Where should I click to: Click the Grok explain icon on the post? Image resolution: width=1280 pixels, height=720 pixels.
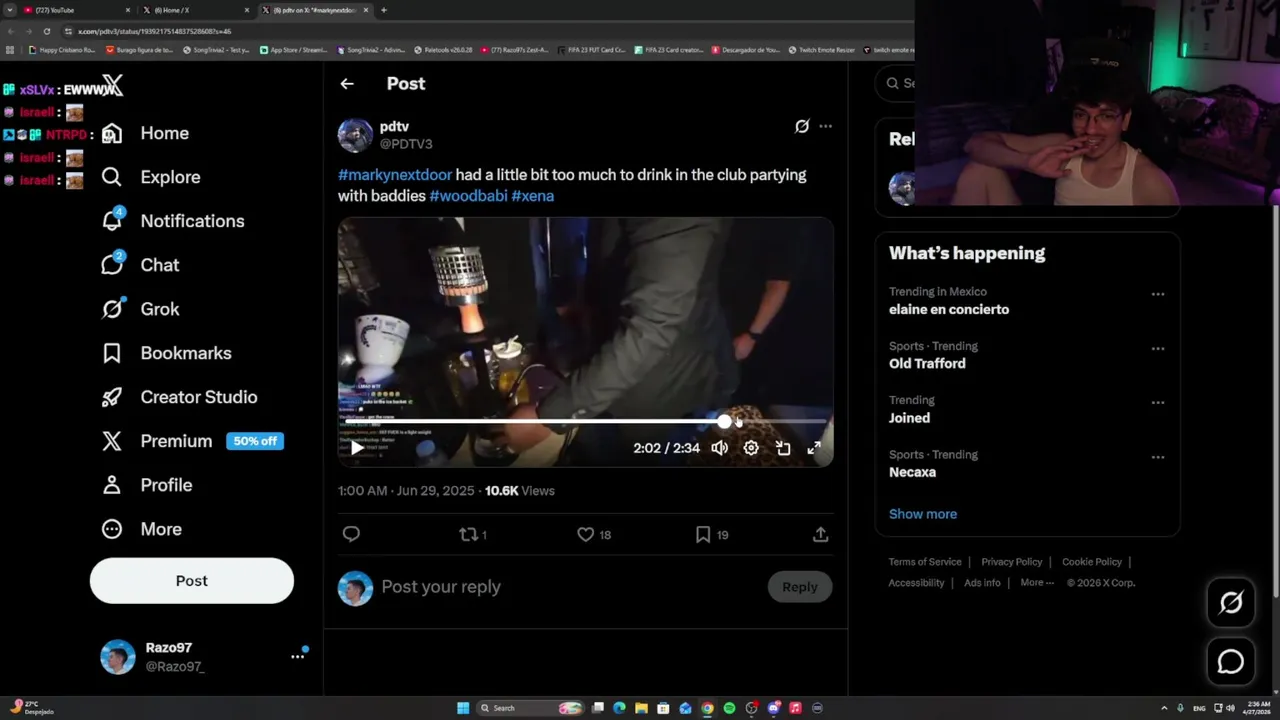click(801, 126)
